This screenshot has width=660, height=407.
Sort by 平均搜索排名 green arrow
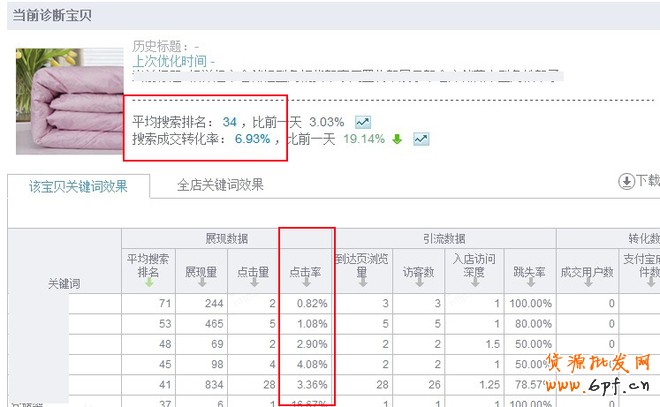[x=149, y=283]
